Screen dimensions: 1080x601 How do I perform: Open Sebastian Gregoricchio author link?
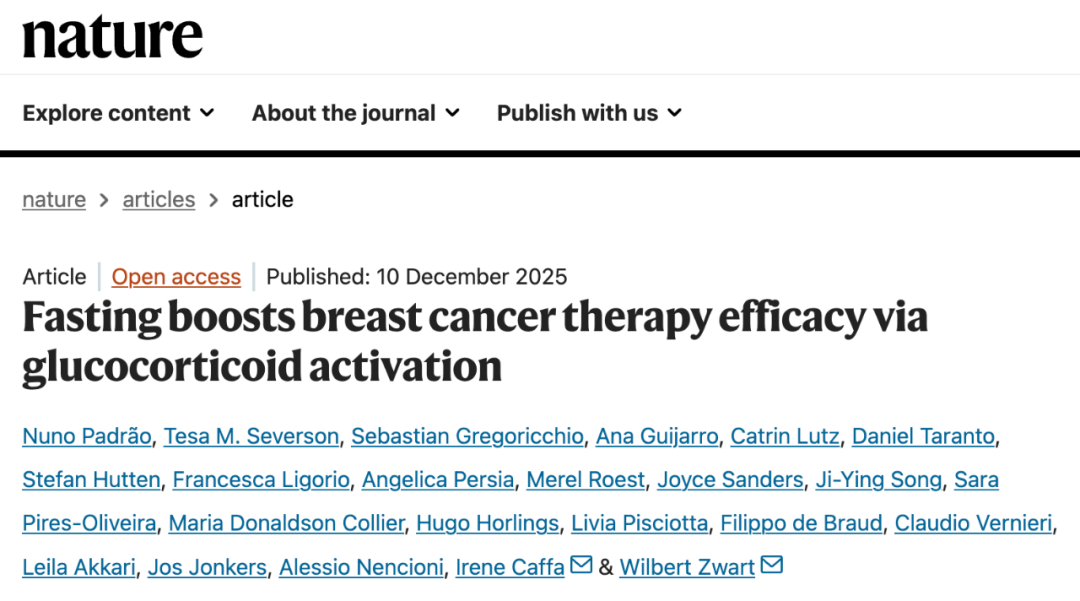coord(467,436)
